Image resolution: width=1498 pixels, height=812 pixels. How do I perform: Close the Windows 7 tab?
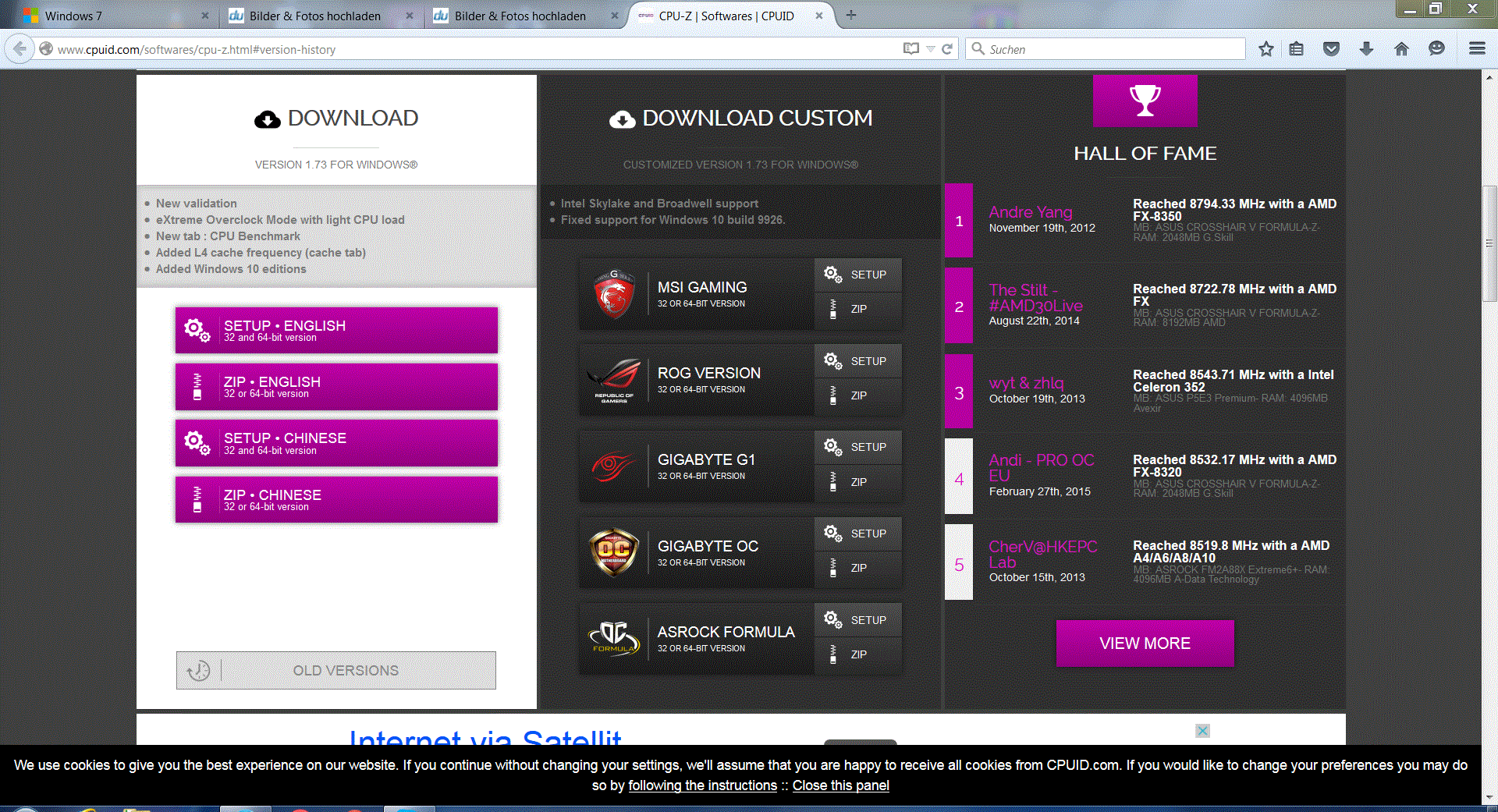click(205, 16)
